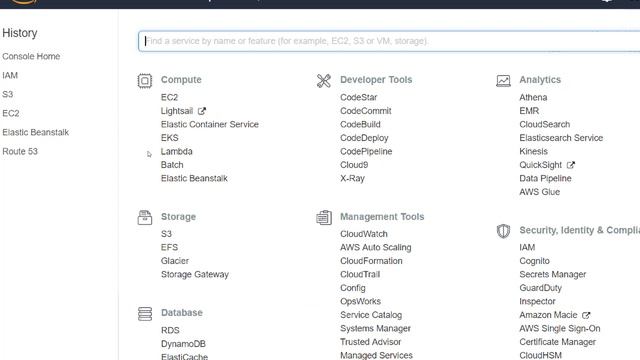Open the Lambda service
Viewport: 640px width, 360px height.
coord(177,151)
